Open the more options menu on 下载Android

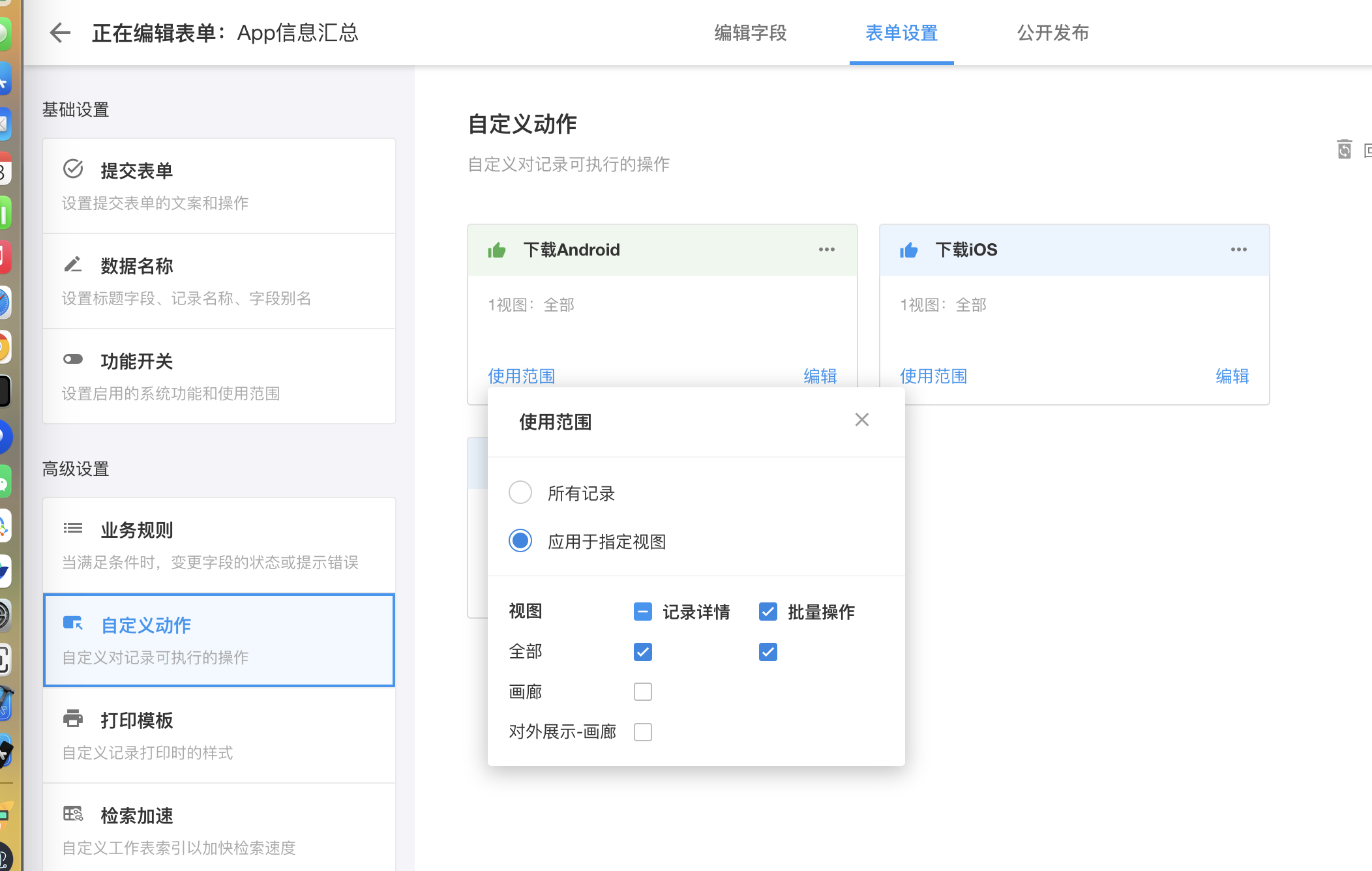click(827, 250)
